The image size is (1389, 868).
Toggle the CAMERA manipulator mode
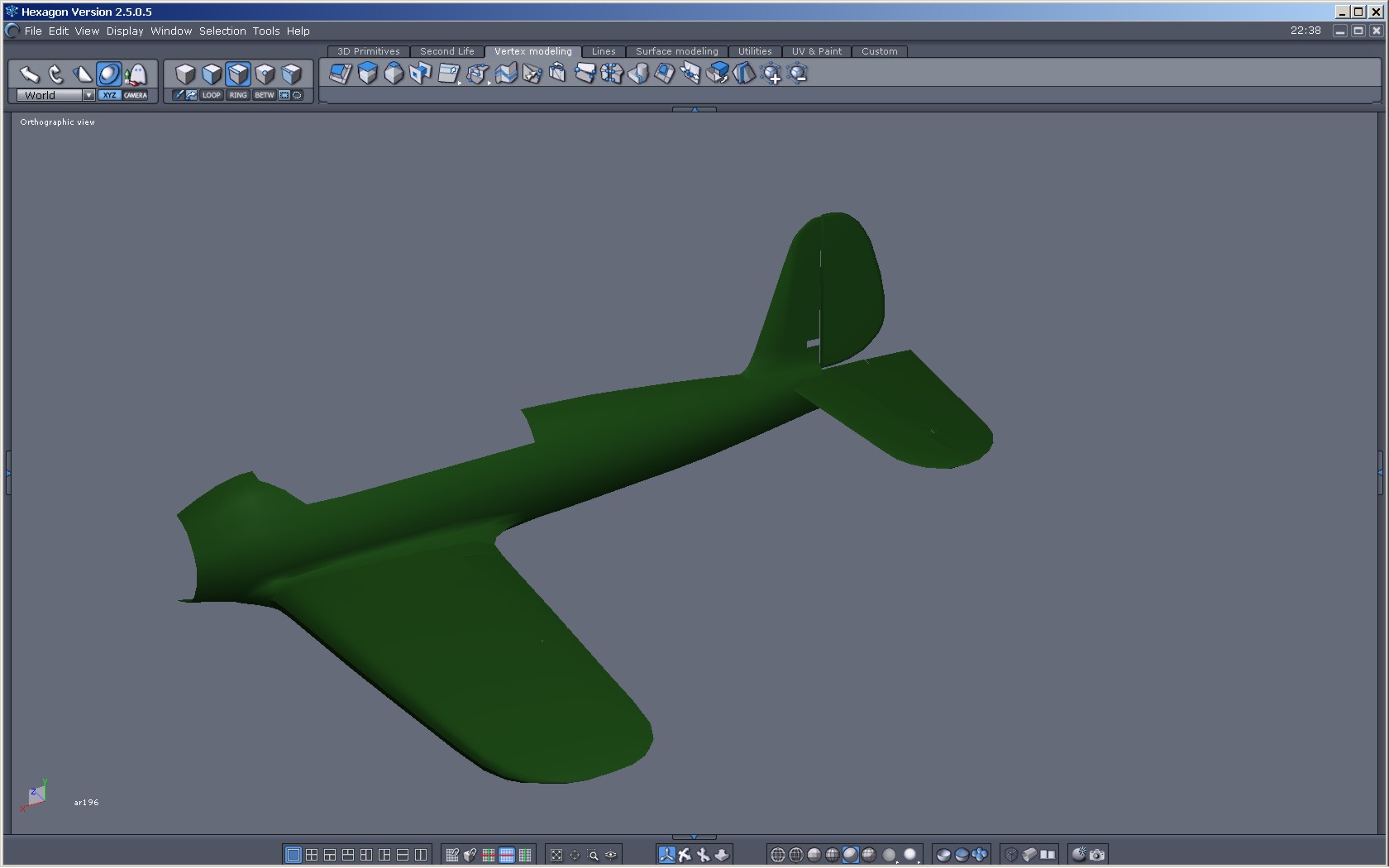[136, 95]
